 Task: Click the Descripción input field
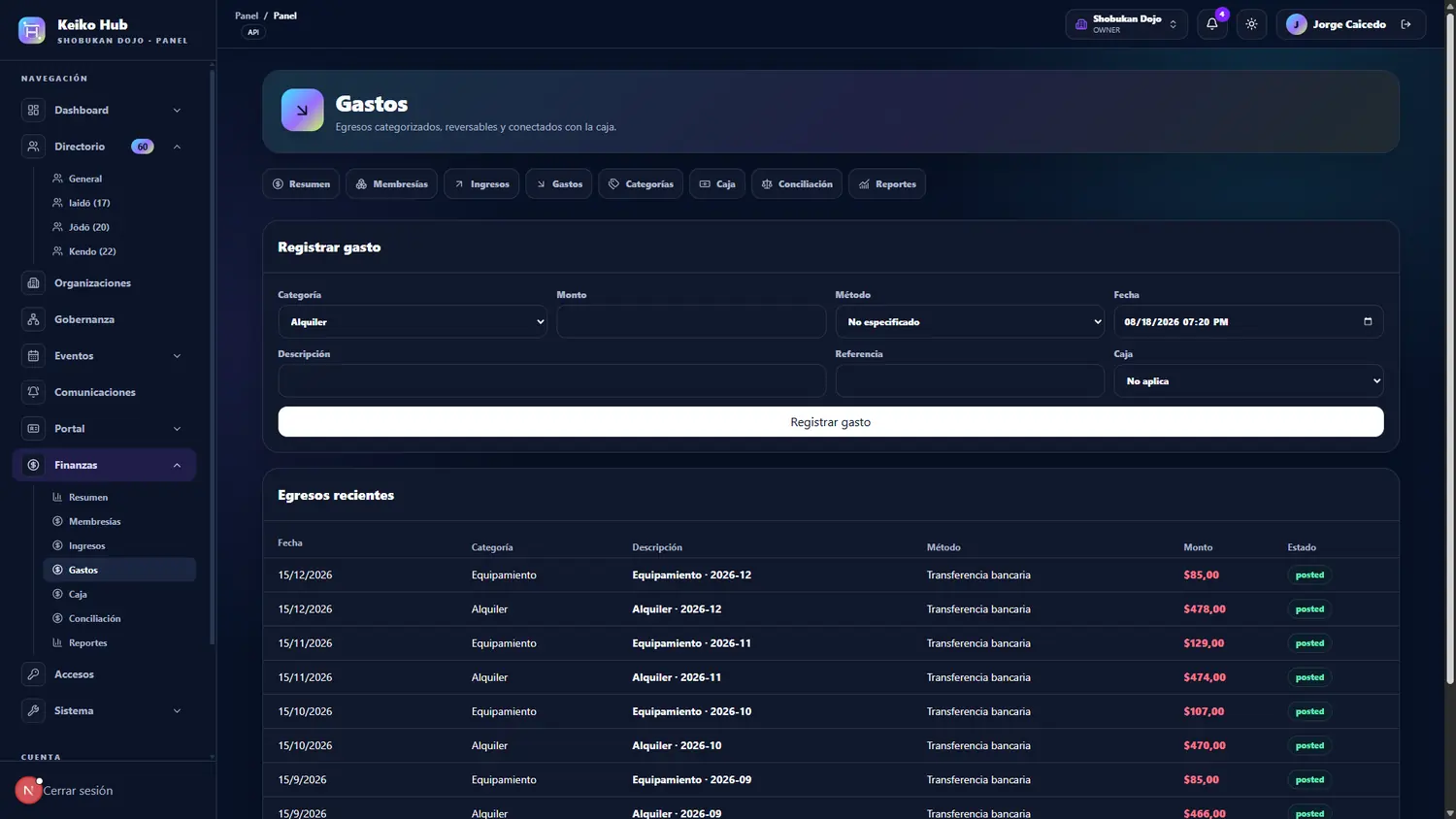pyautogui.click(x=552, y=381)
